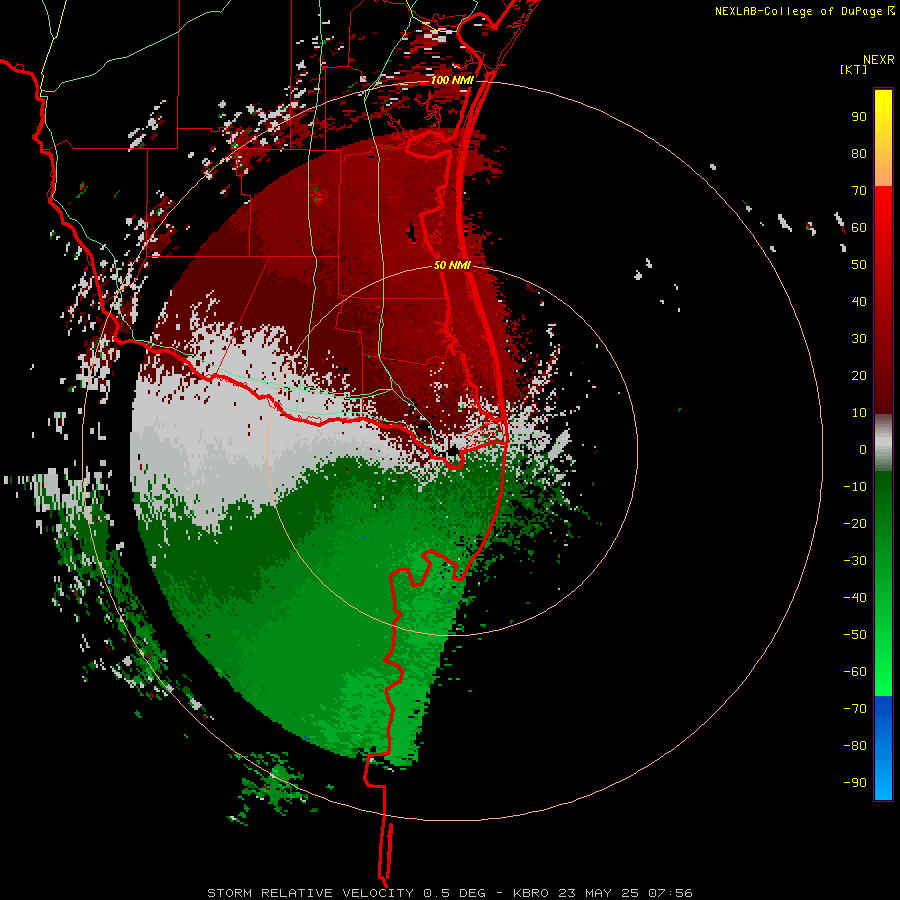Click the 50 value on velocity scale

coord(859,265)
